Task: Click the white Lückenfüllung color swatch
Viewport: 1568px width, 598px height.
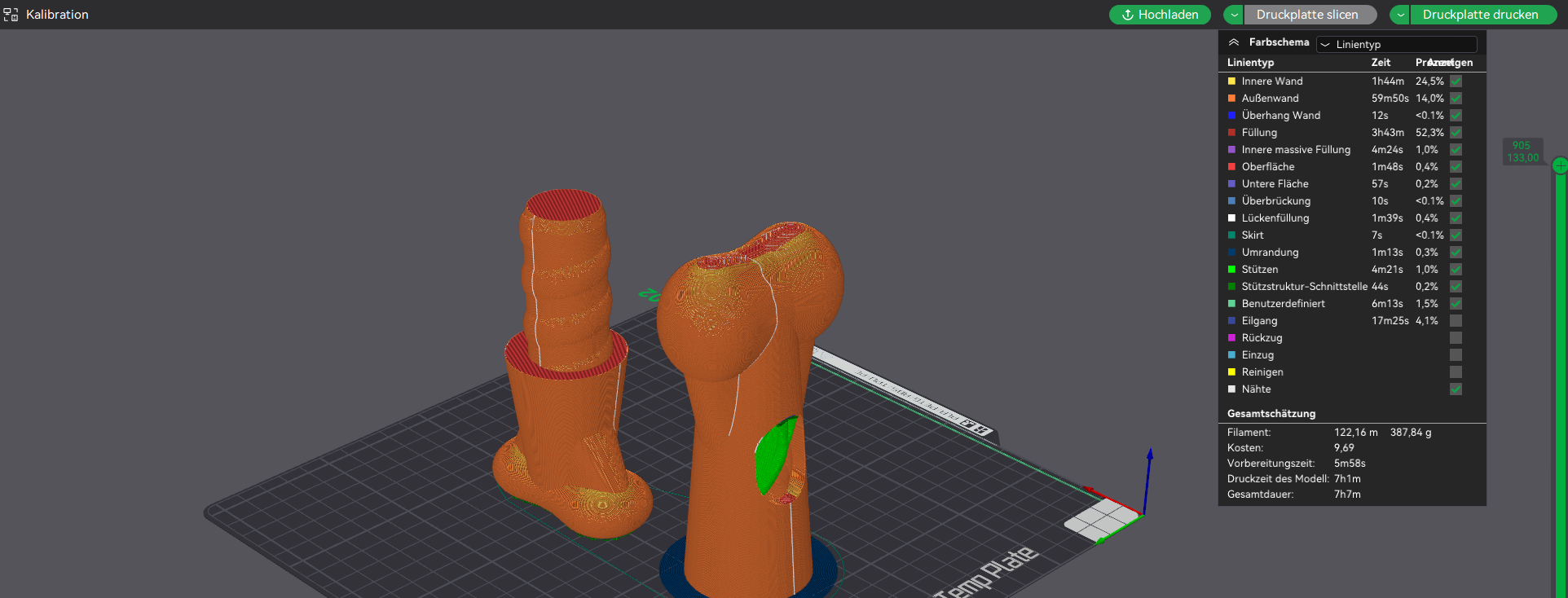Action: [1232, 218]
